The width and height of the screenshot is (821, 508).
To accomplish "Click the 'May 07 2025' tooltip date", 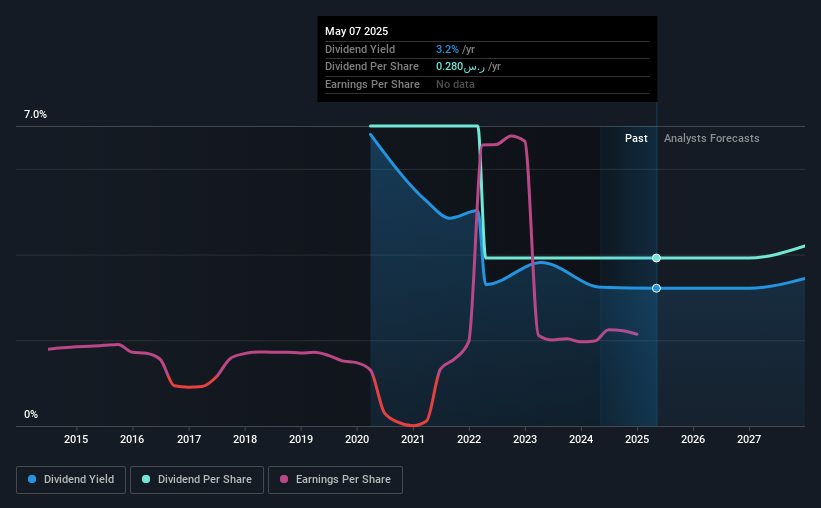I will (x=357, y=31).
